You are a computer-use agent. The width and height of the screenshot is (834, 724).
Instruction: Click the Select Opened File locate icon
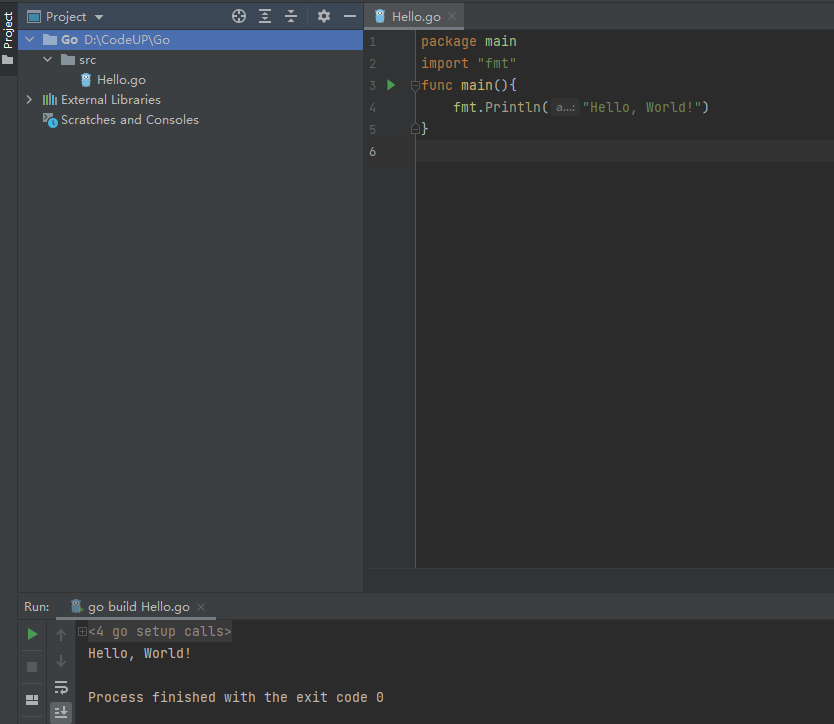(x=239, y=16)
